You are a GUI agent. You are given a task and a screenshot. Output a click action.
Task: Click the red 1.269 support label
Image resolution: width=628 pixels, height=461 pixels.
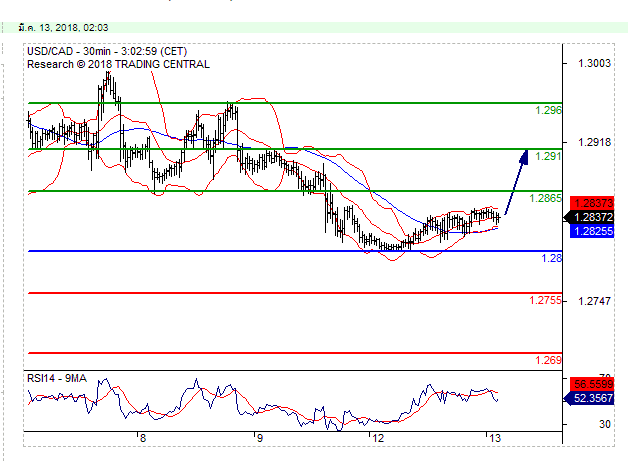coord(548,360)
